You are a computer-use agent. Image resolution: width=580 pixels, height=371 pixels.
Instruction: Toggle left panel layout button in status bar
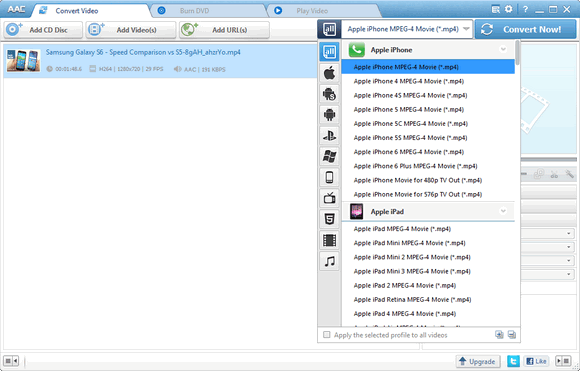(x=11, y=361)
